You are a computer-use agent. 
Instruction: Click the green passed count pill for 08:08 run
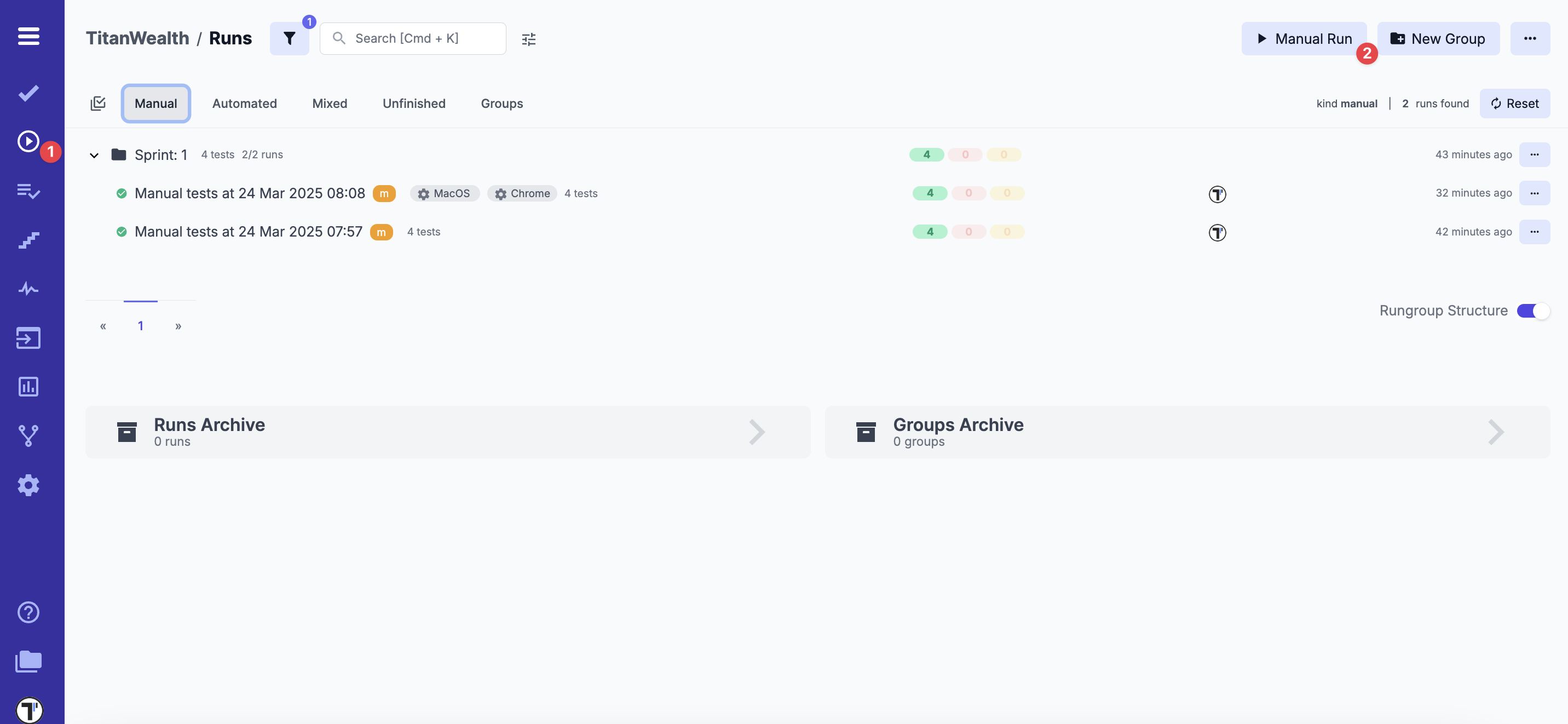point(929,193)
